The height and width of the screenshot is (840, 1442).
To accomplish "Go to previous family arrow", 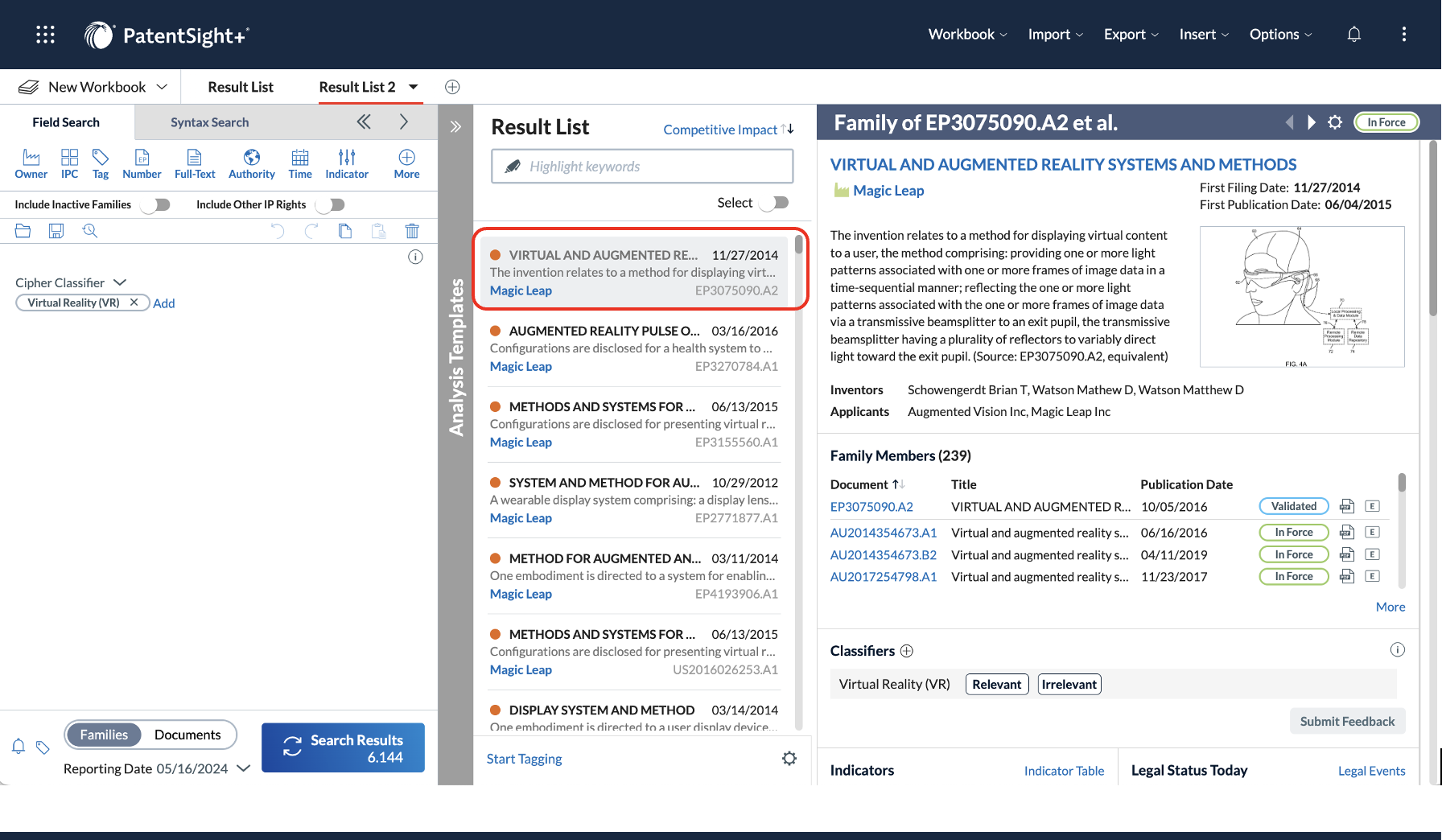I will 1290,122.
